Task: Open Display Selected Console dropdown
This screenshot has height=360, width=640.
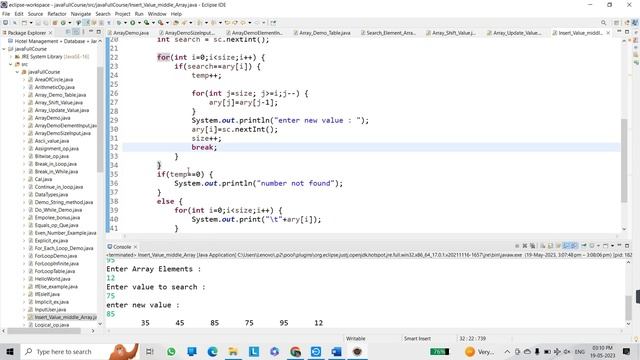Action: [x=599, y=246]
